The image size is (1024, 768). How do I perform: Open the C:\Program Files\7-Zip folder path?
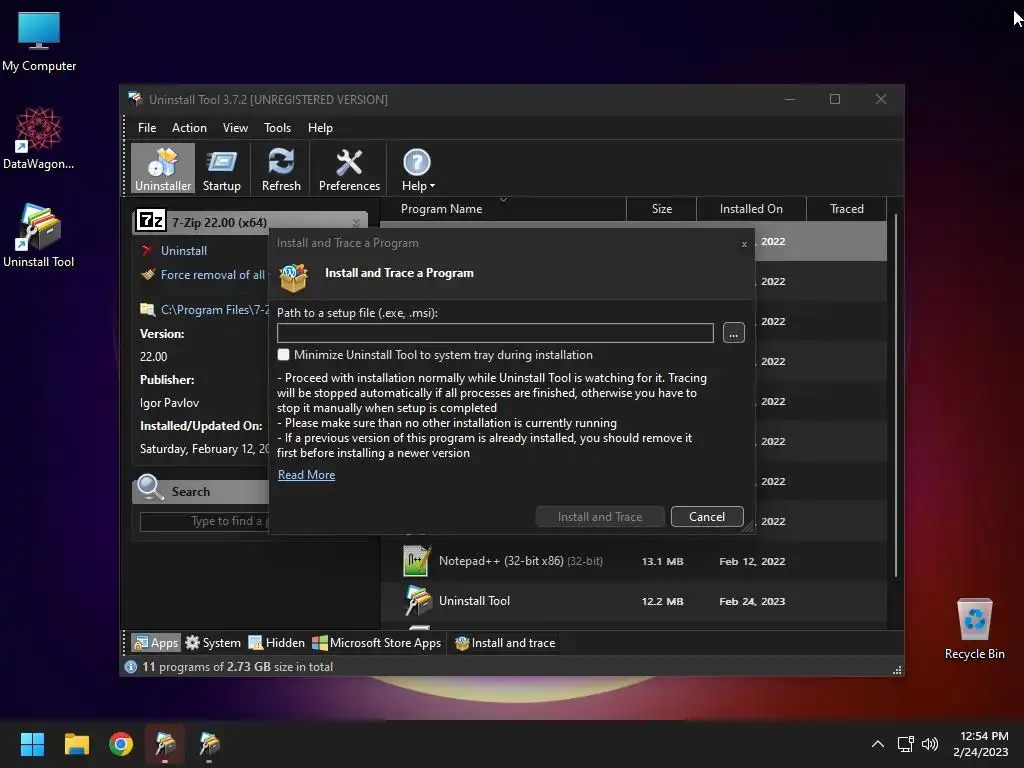[x=214, y=310]
